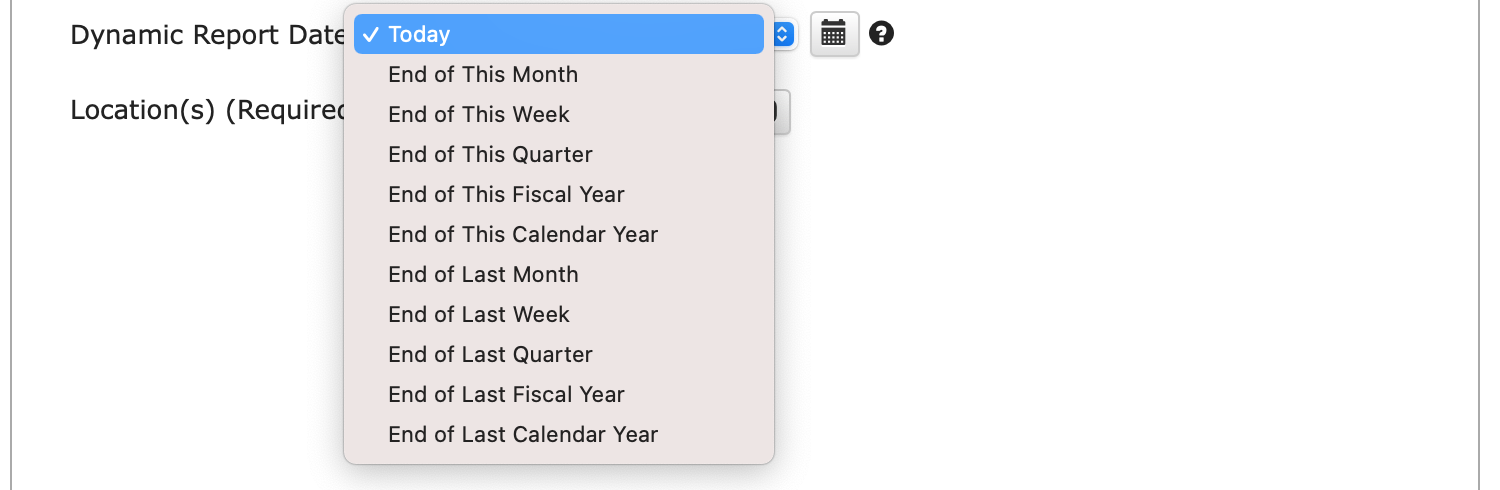Click blank padding below End of Last Calendar Year

click(x=558, y=455)
